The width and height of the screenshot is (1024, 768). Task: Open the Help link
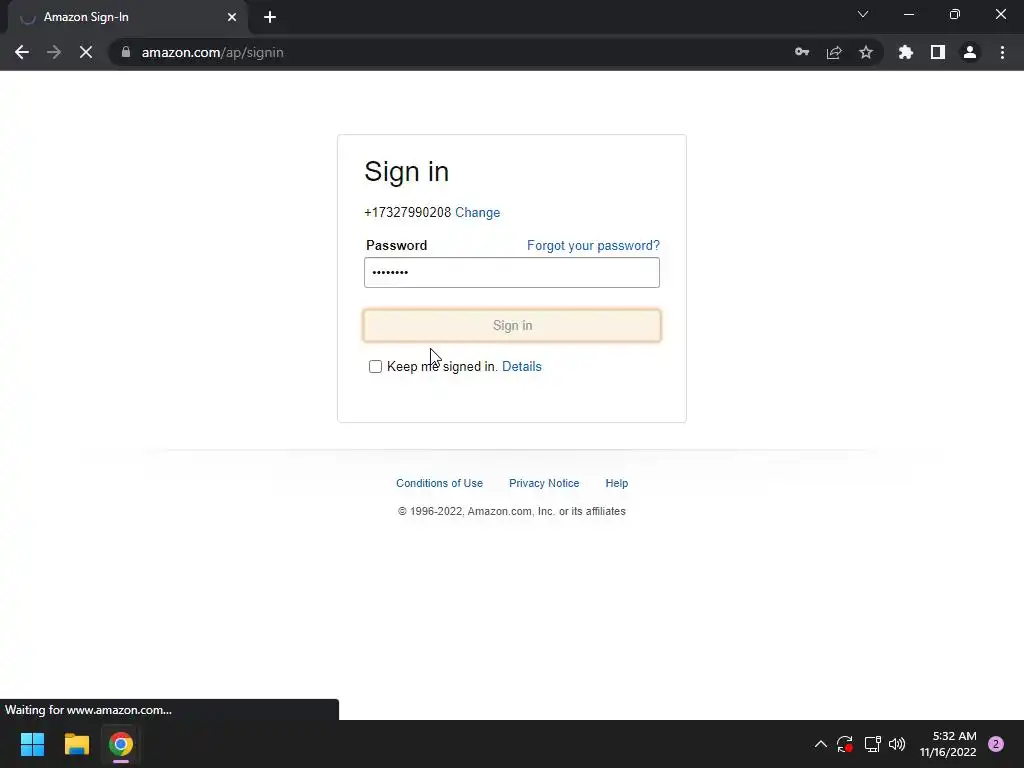(616, 483)
